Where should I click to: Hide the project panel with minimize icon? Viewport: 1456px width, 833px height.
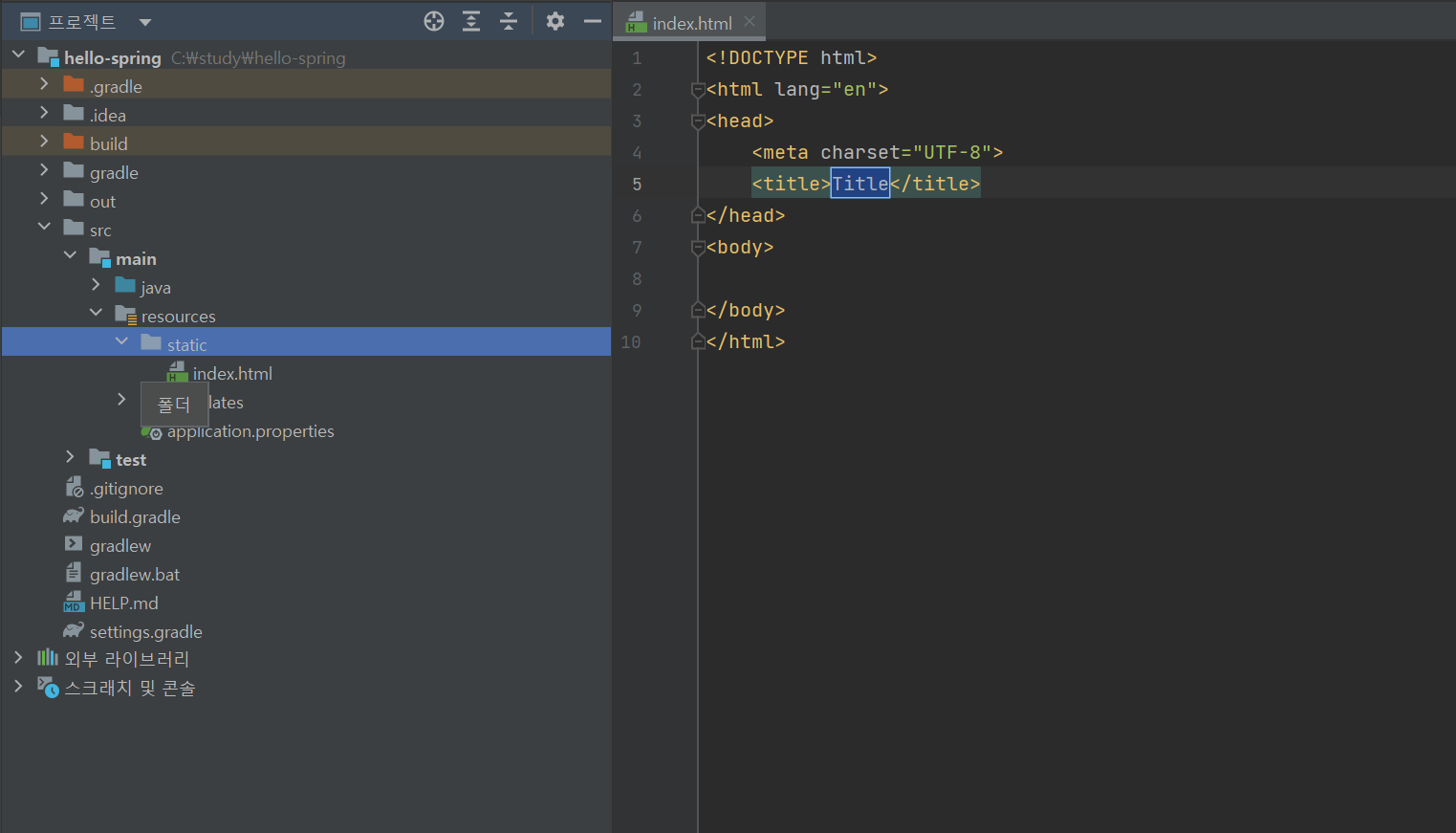click(x=592, y=20)
